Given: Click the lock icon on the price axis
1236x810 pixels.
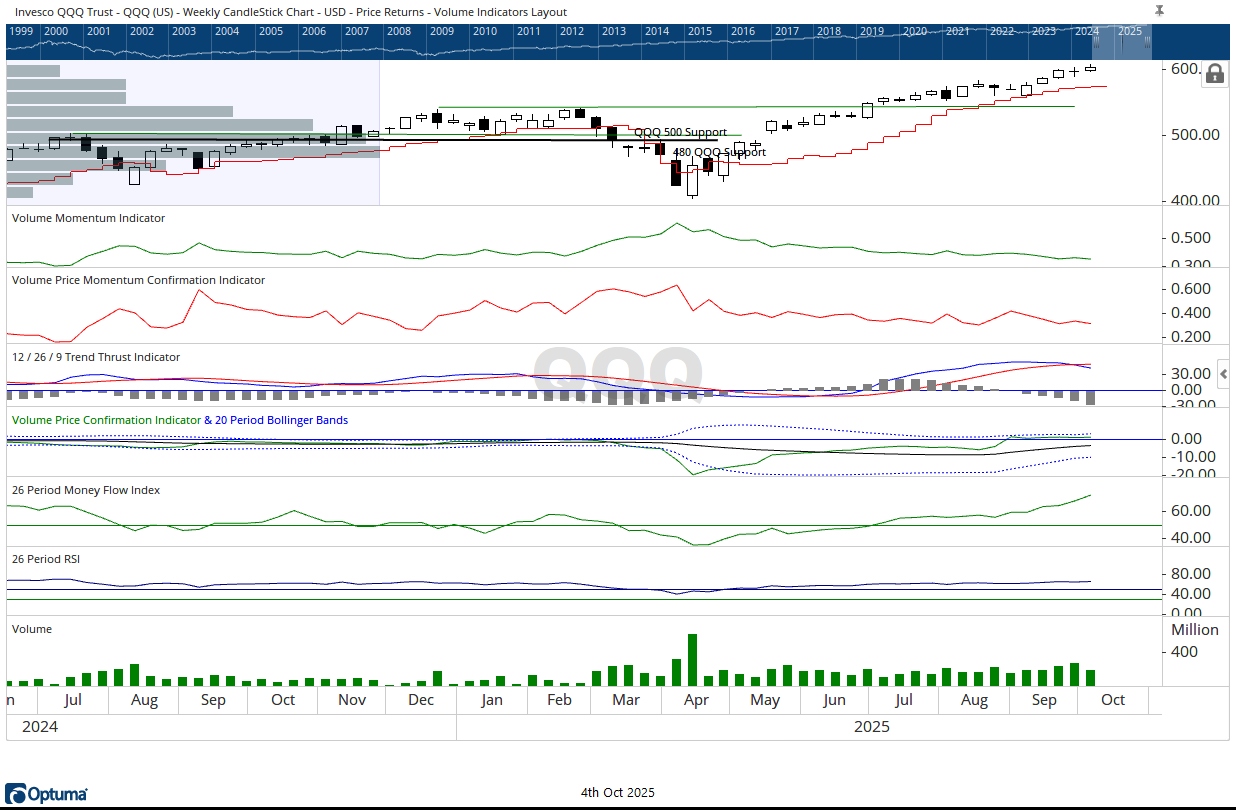Looking at the screenshot, I should (x=1214, y=74).
